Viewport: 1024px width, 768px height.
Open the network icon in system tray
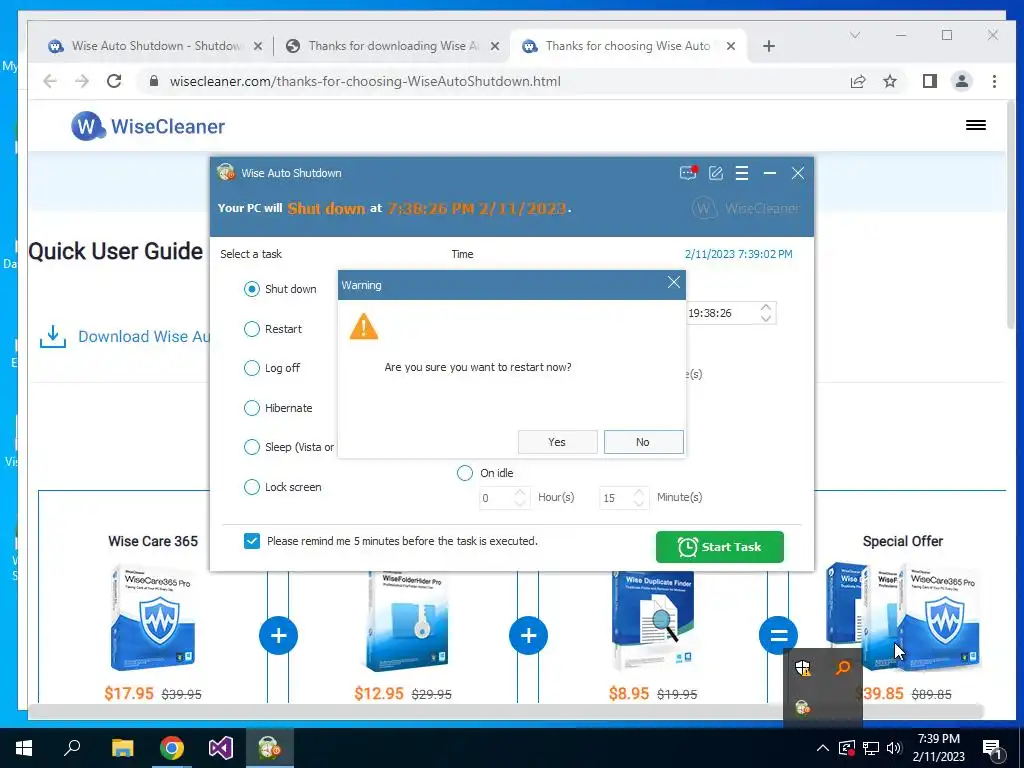(x=870, y=748)
